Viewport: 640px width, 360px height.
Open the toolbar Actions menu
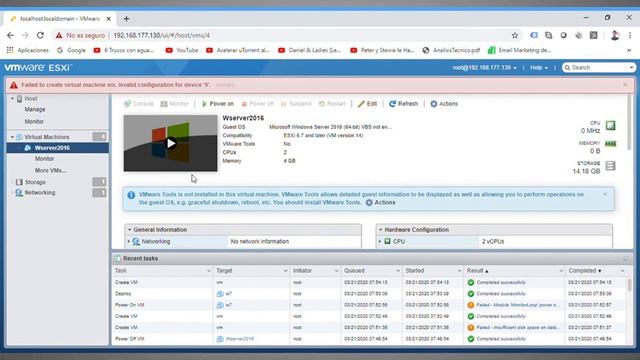444,104
